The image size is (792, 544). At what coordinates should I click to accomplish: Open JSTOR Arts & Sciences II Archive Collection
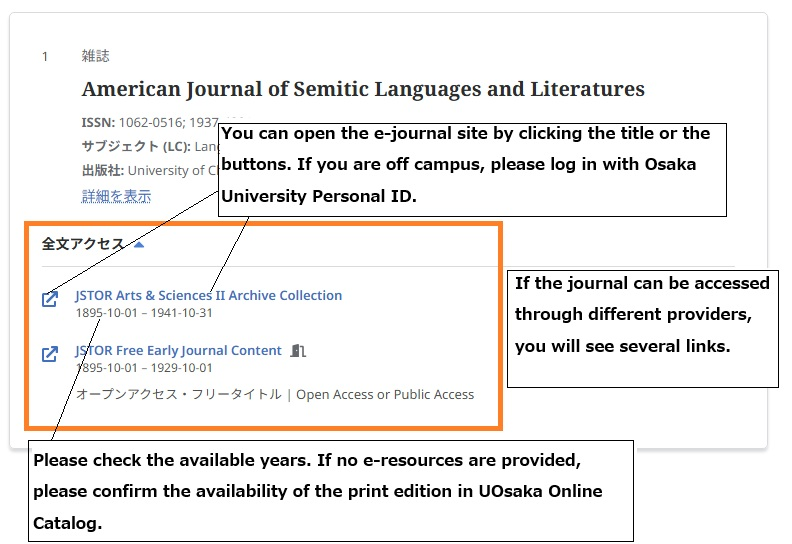pos(208,295)
